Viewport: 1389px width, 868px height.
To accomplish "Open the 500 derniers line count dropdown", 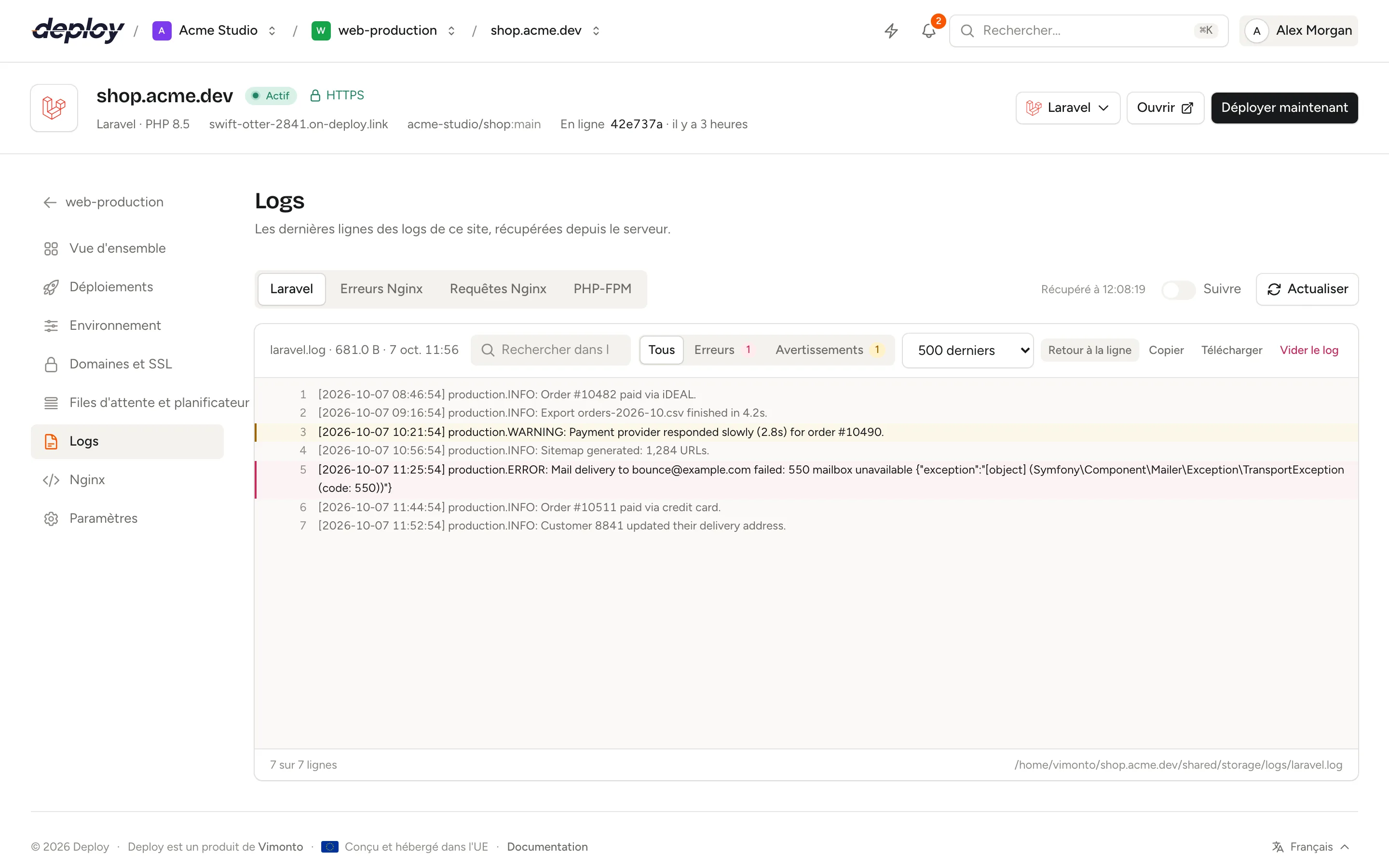I will (x=967, y=350).
